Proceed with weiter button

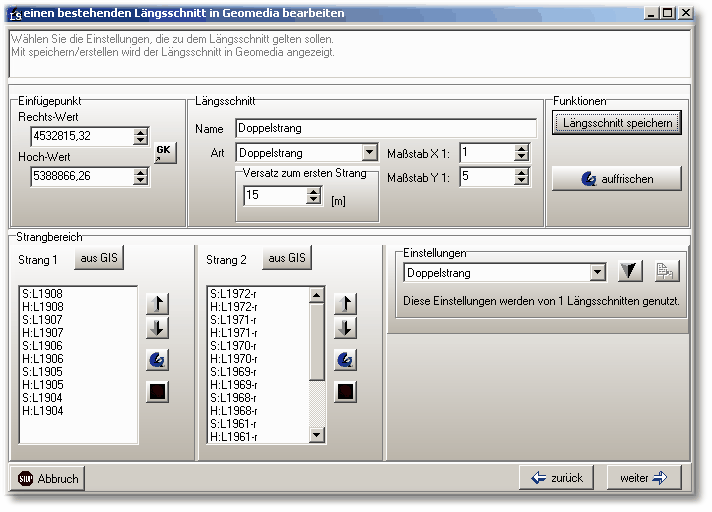(x=644, y=478)
